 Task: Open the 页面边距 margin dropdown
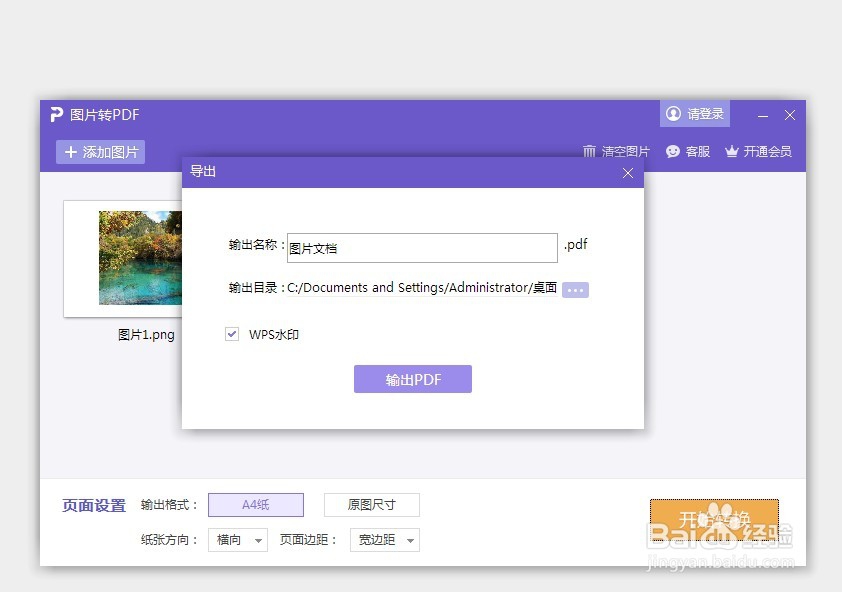(384, 540)
